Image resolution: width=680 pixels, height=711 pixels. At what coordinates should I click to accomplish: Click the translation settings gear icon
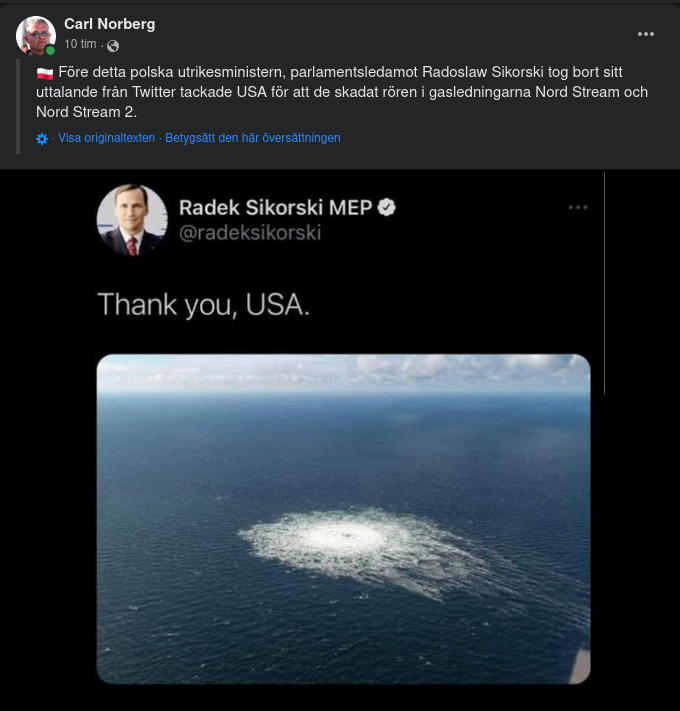coord(42,139)
